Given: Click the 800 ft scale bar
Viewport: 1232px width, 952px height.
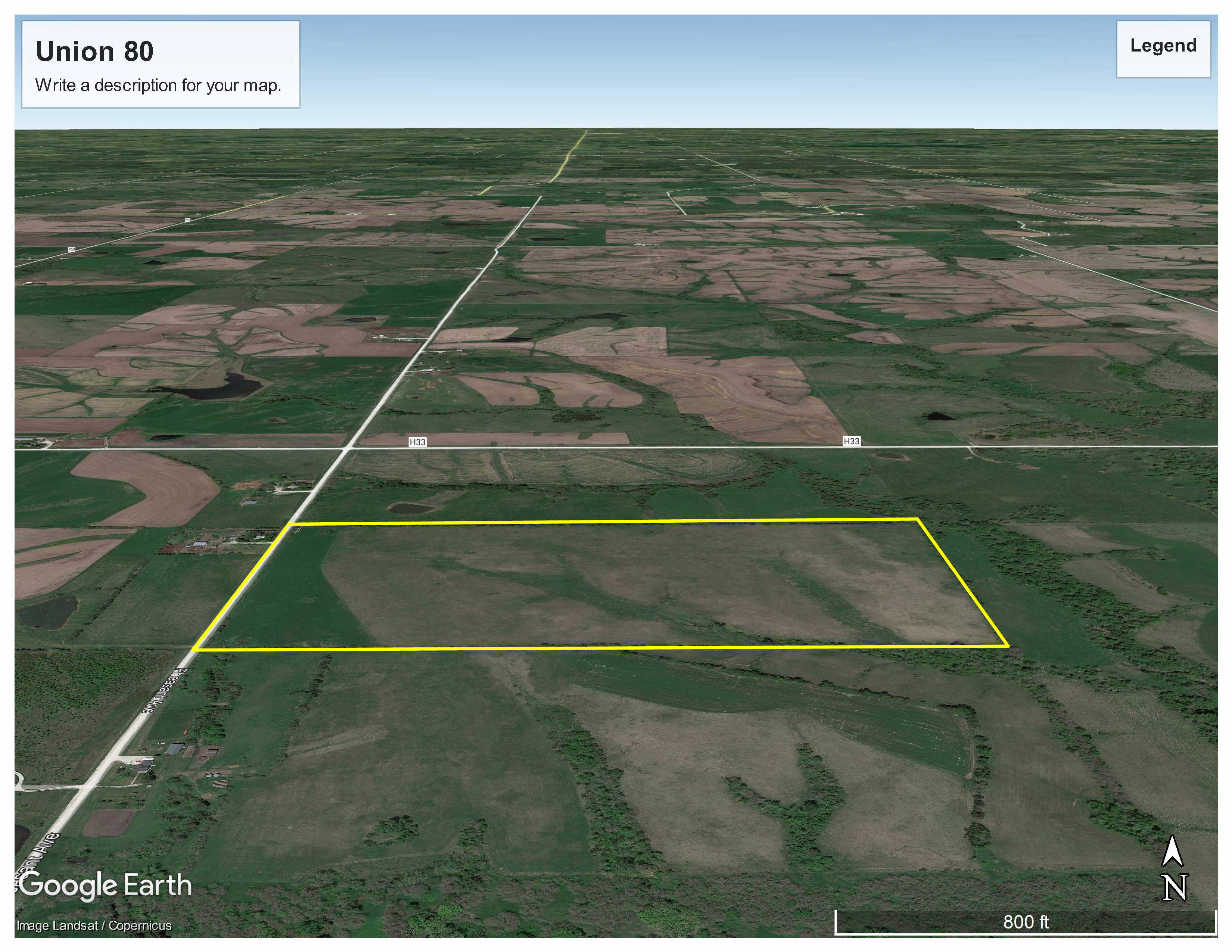Looking at the screenshot, I should click(1025, 922).
